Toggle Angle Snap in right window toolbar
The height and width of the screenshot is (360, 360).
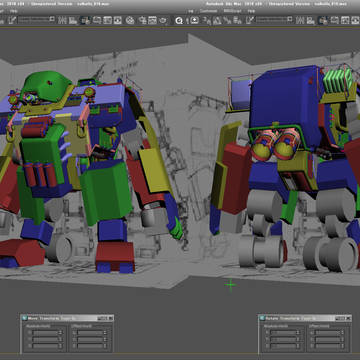tap(217, 20)
